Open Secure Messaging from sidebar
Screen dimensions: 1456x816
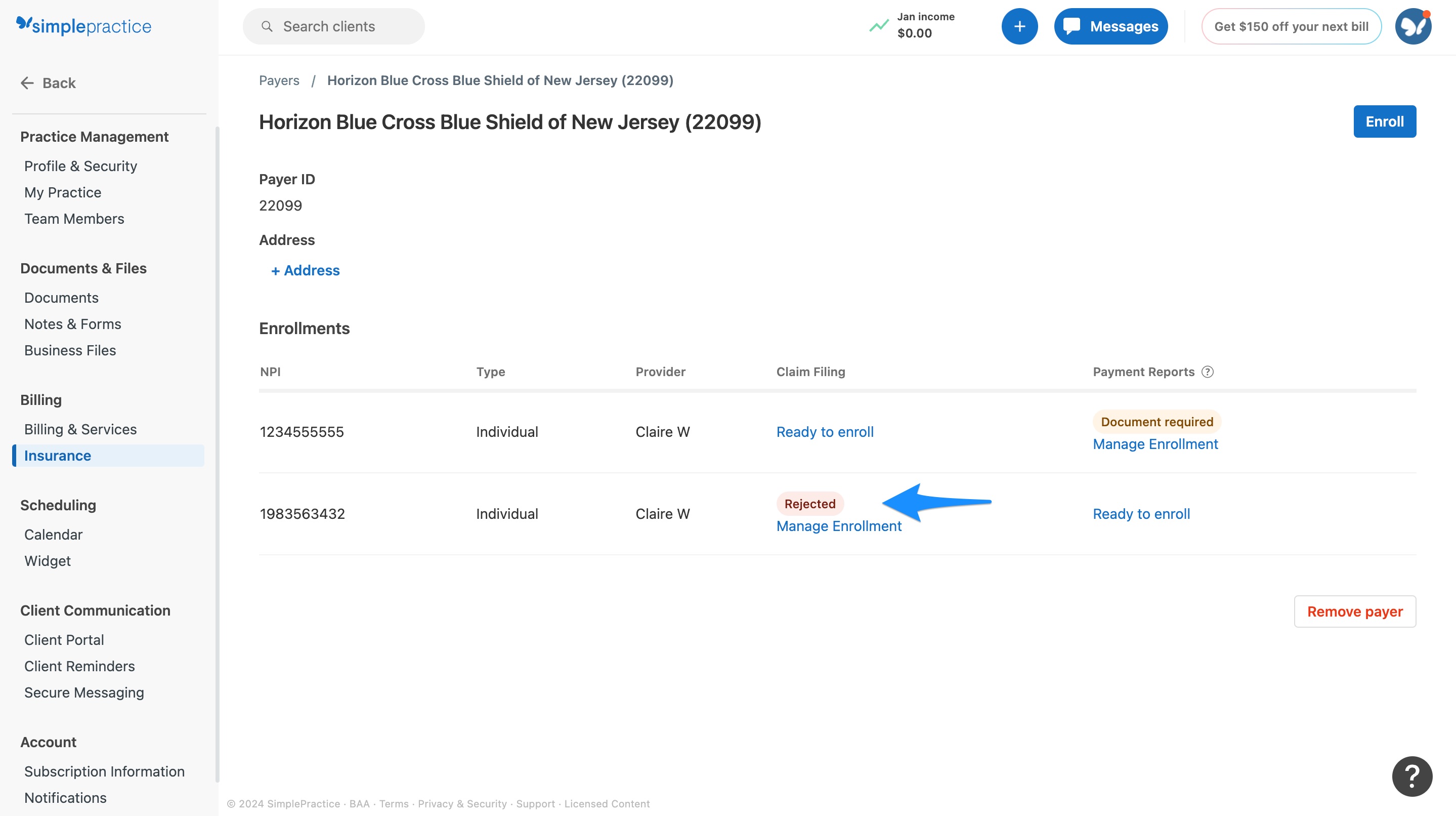point(83,692)
